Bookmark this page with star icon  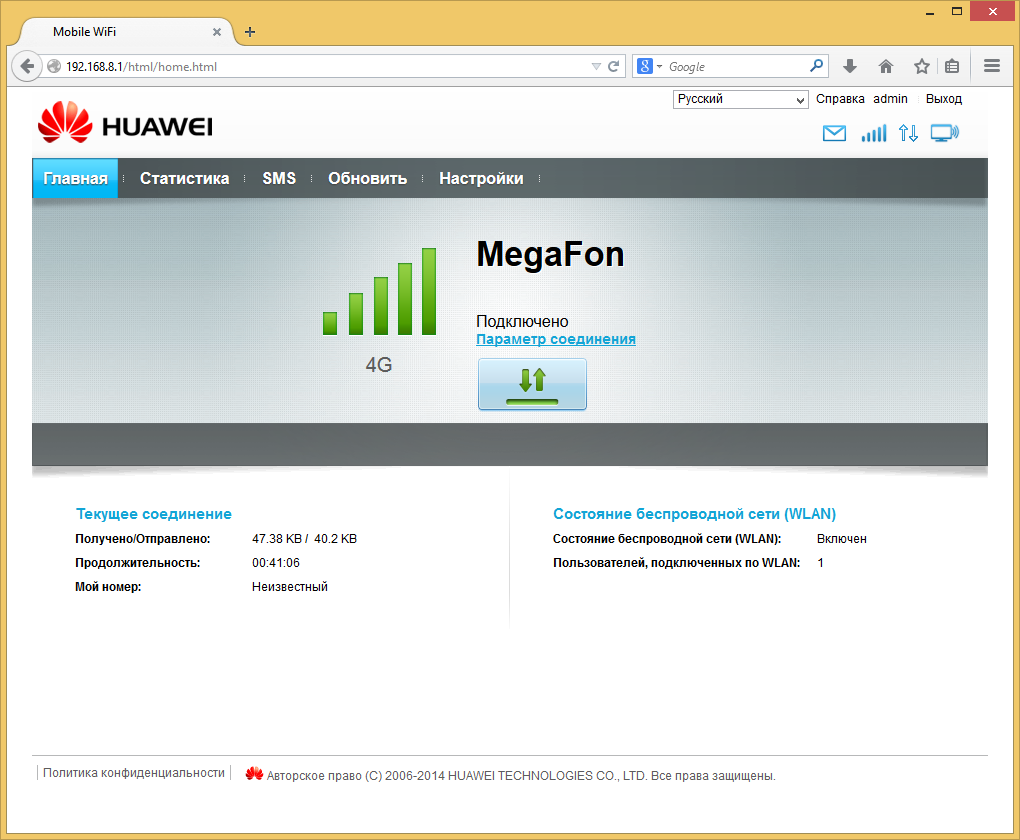921,66
